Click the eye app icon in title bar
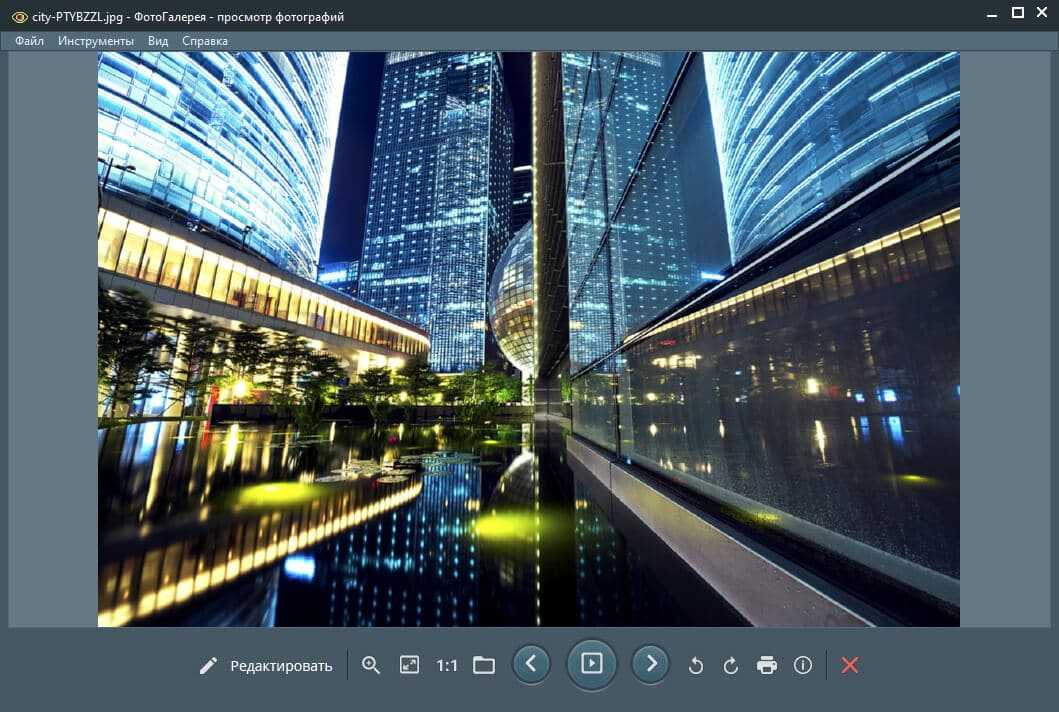 [18, 16]
